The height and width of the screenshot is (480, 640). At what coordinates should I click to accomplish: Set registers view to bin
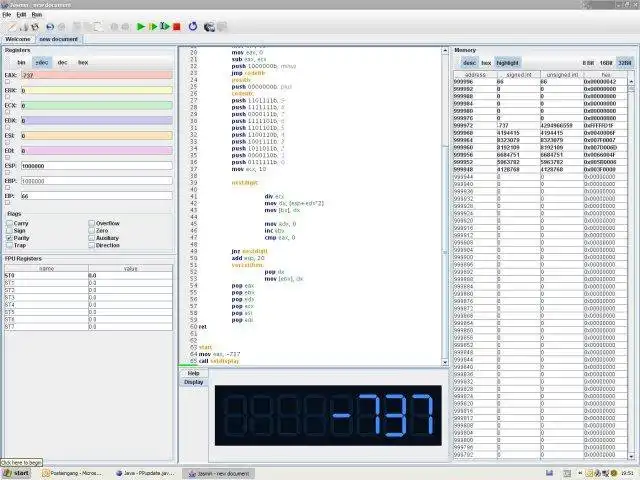(x=21, y=62)
